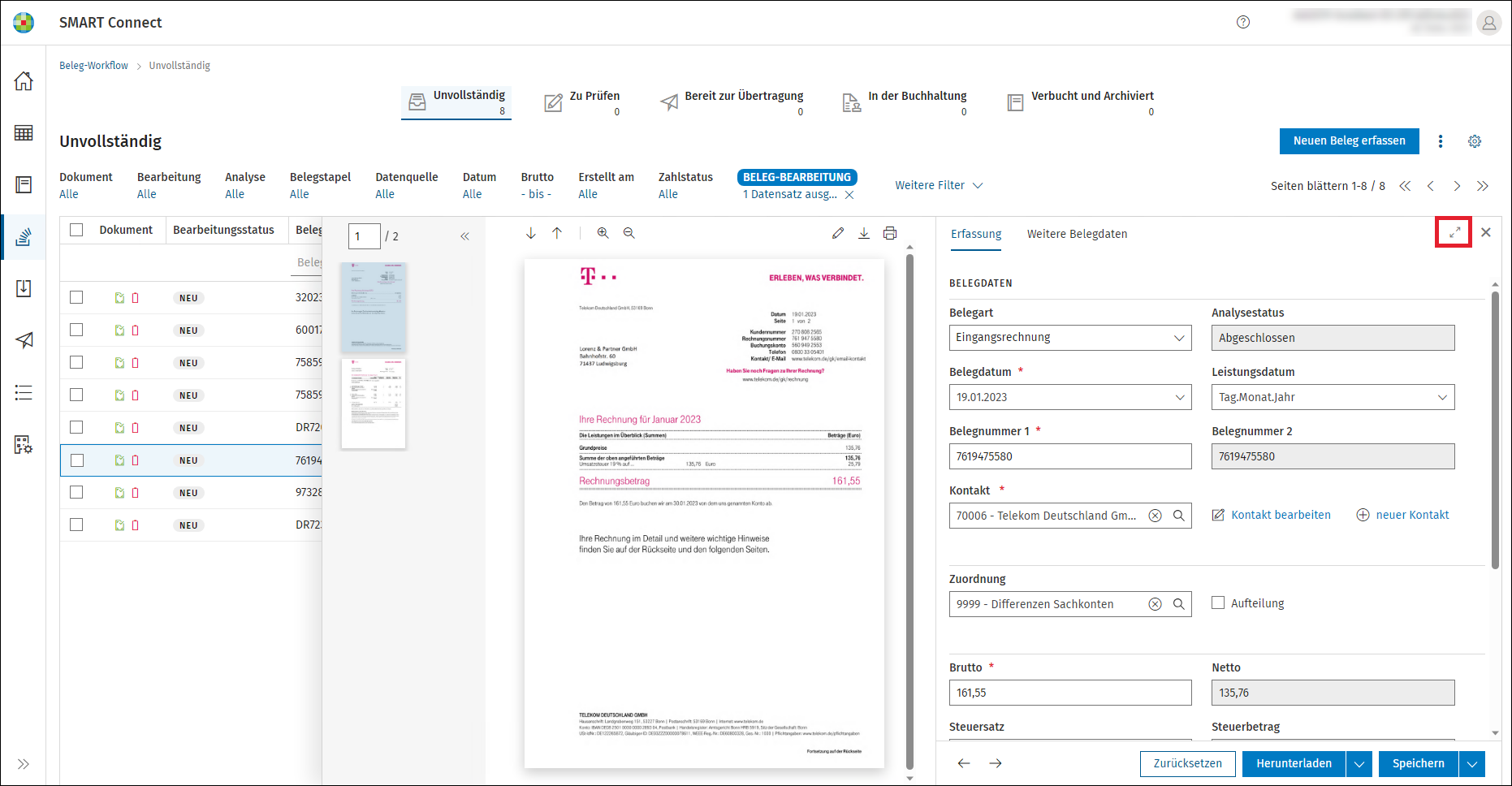Remove the Beleg-Bearbeitung filter
Screen dimensions: 1512x786
tap(849, 195)
